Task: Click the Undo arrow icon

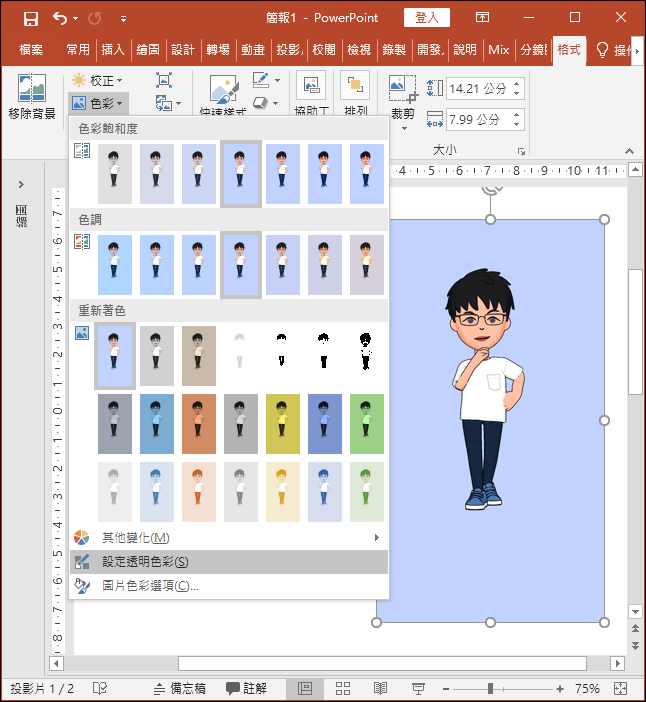Action: point(60,18)
